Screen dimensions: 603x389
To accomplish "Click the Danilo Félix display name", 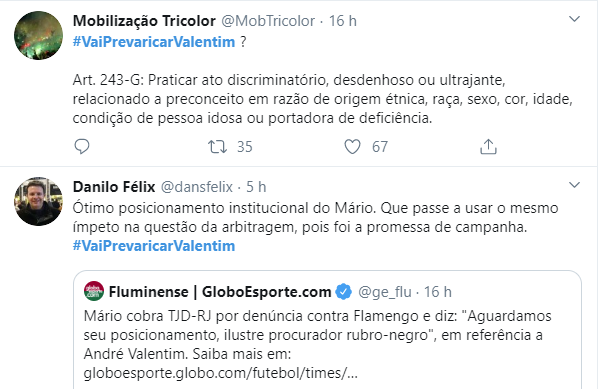I will (x=114, y=187).
